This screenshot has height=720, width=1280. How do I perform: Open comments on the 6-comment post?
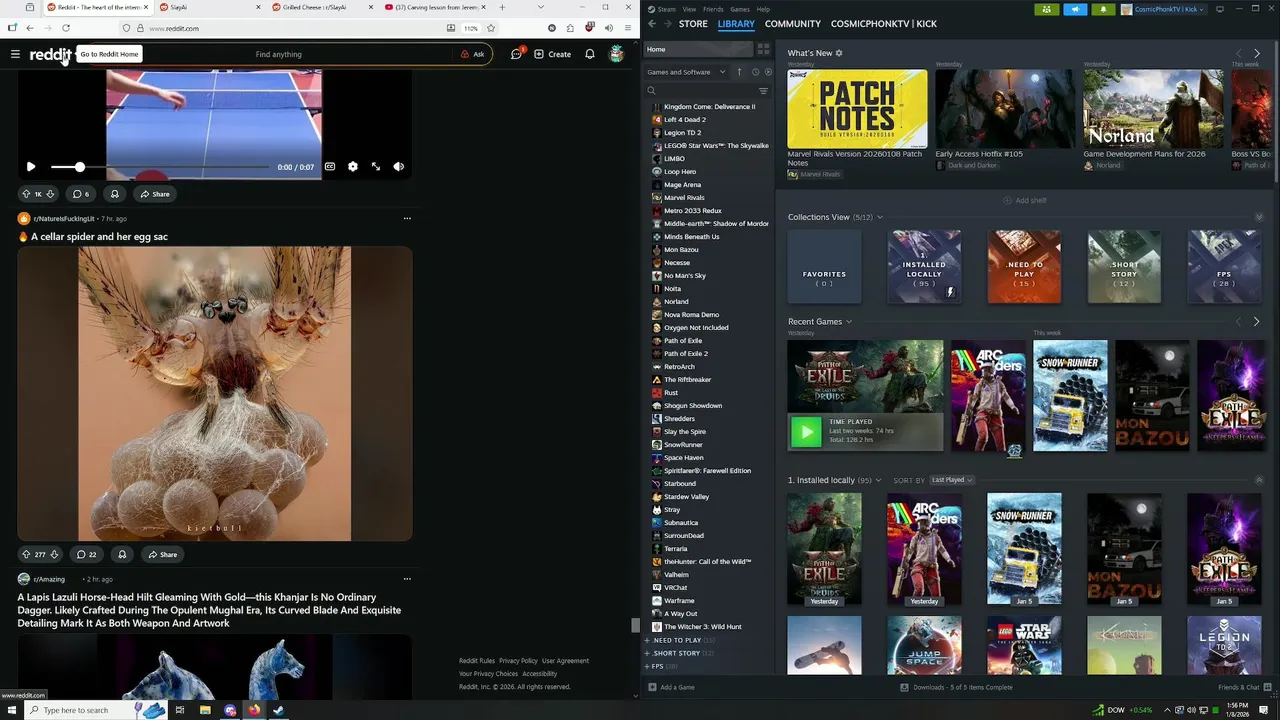point(81,194)
